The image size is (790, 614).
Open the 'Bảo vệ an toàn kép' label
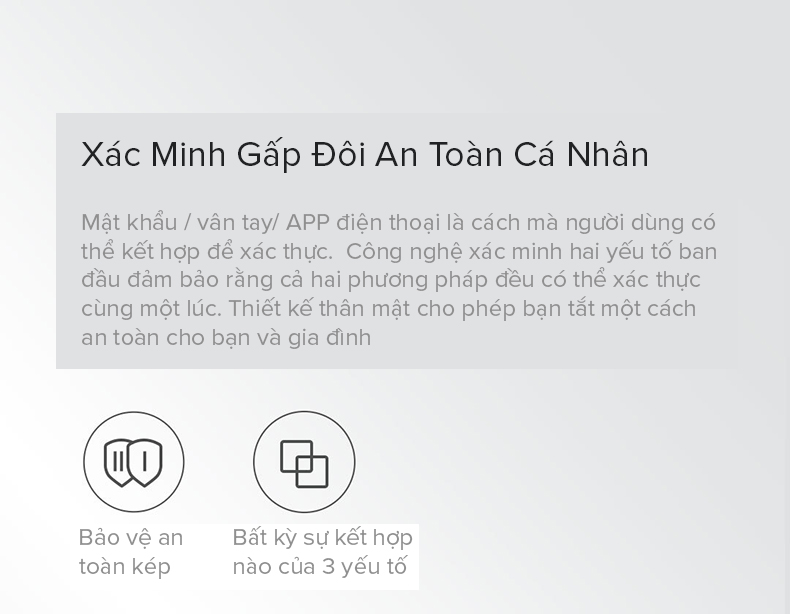[x=131, y=552]
